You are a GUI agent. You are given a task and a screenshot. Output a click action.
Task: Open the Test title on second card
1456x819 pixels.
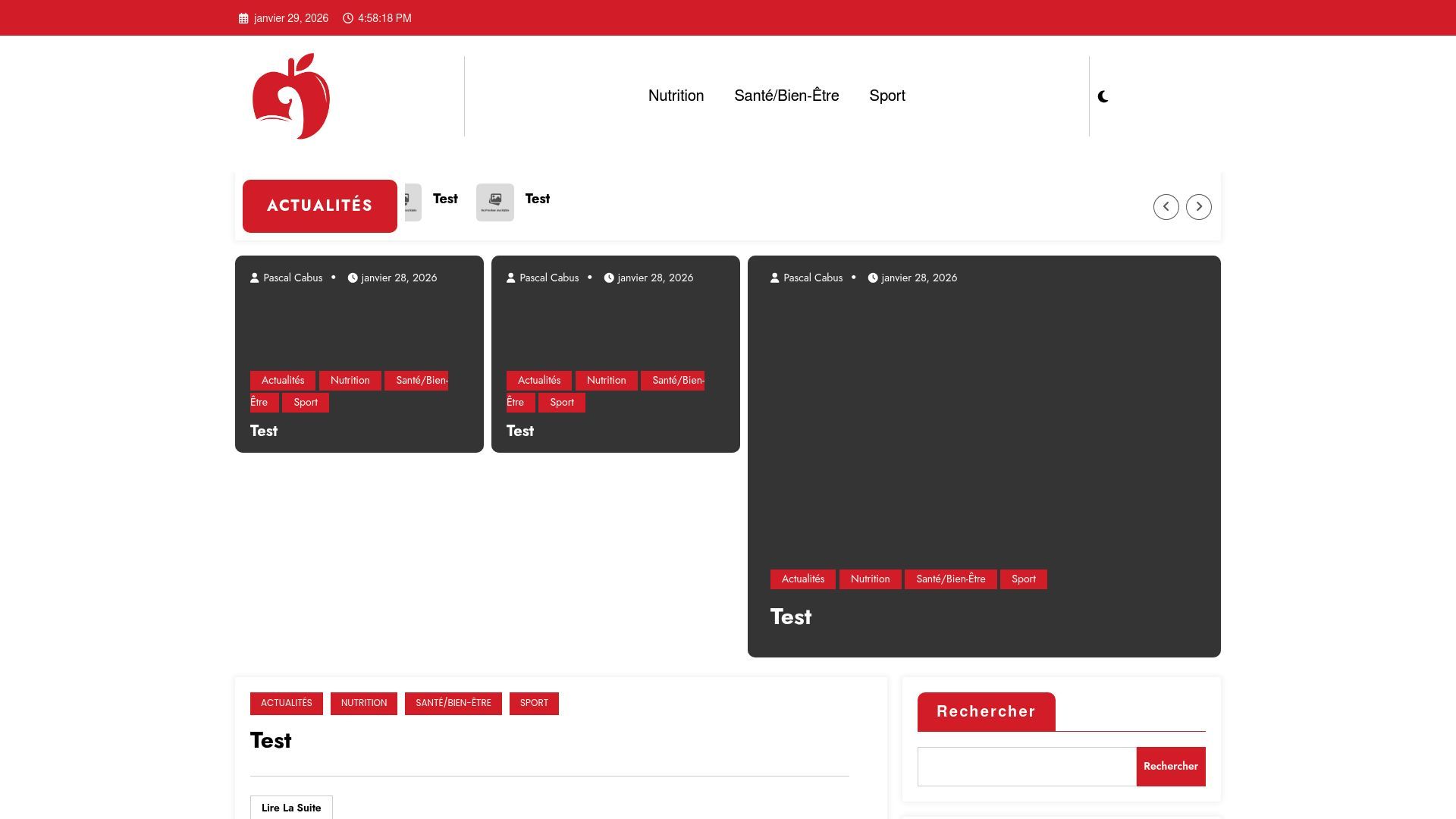click(520, 431)
